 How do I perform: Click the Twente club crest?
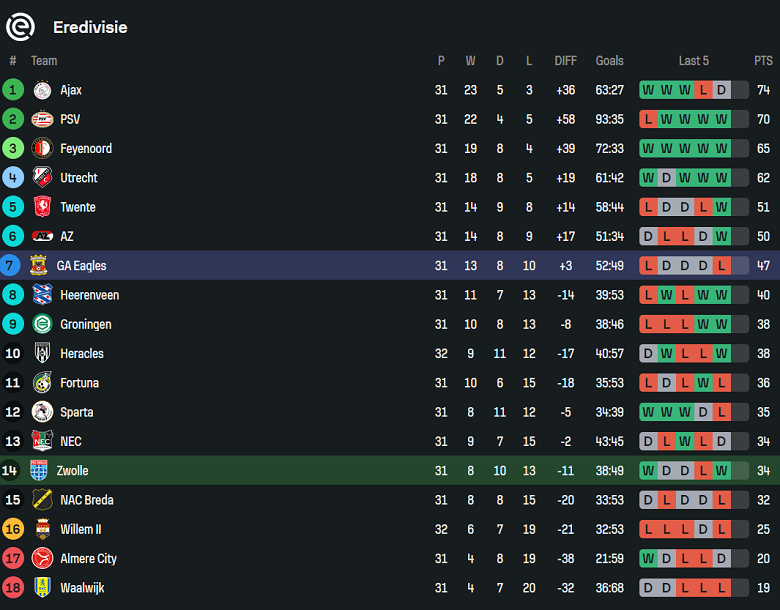42,207
